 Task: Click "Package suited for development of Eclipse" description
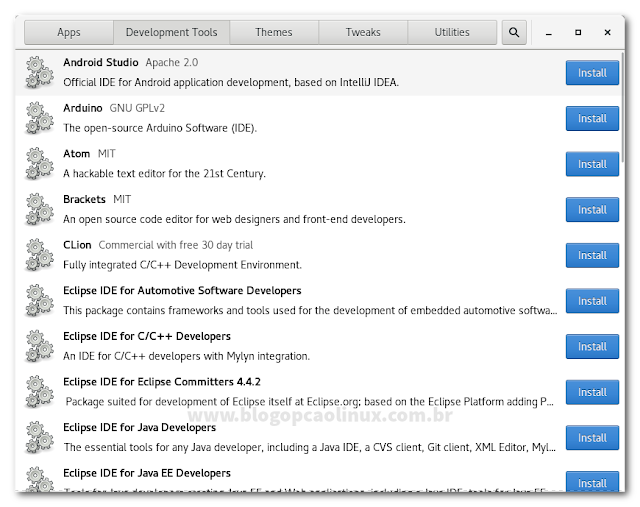pyautogui.click(x=310, y=402)
